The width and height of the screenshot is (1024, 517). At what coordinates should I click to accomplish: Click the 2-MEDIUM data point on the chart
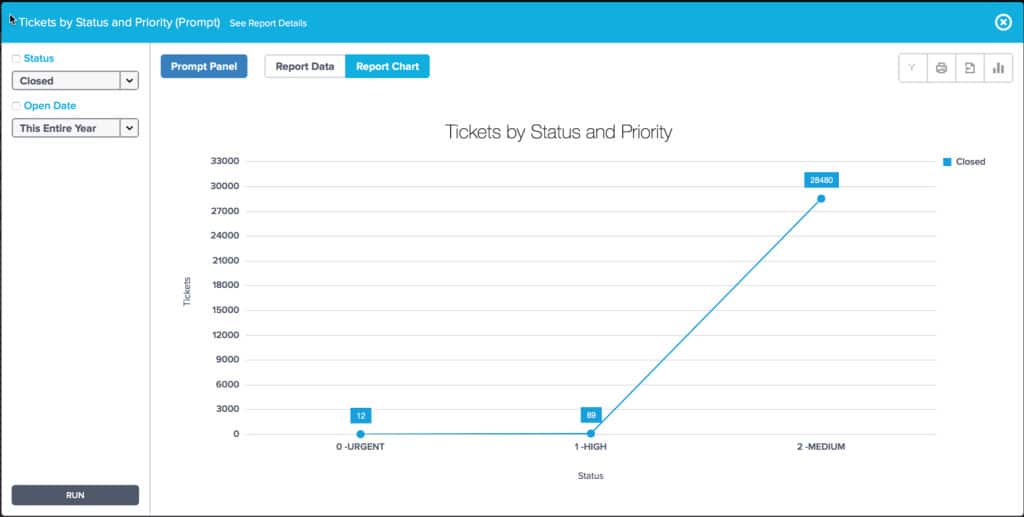[821, 198]
